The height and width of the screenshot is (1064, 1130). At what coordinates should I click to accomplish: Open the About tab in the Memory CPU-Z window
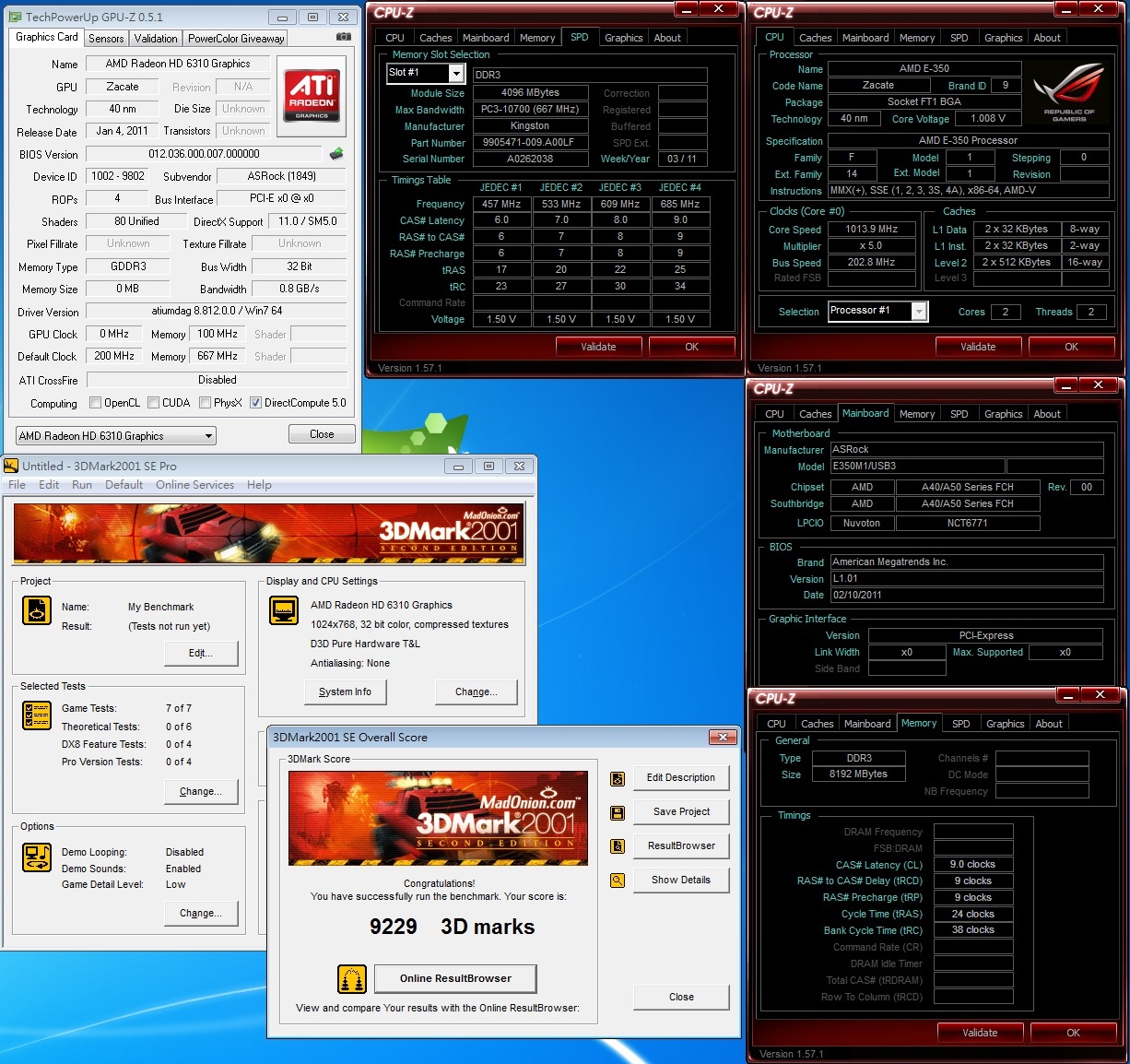(x=1049, y=724)
